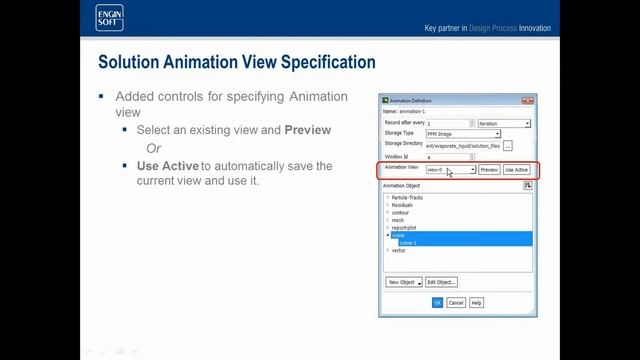This screenshot has width=640, height=360.
Task: Select the vector tree item
Action: click(398, 250)
